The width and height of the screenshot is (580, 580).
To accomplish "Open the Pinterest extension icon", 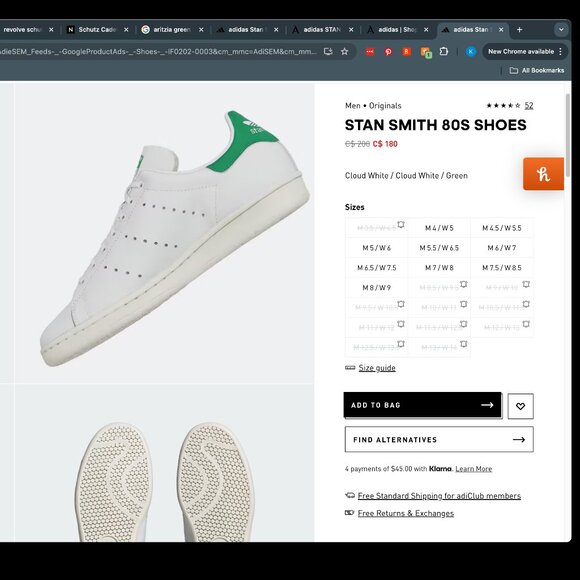I will click(x=388, y=52).
